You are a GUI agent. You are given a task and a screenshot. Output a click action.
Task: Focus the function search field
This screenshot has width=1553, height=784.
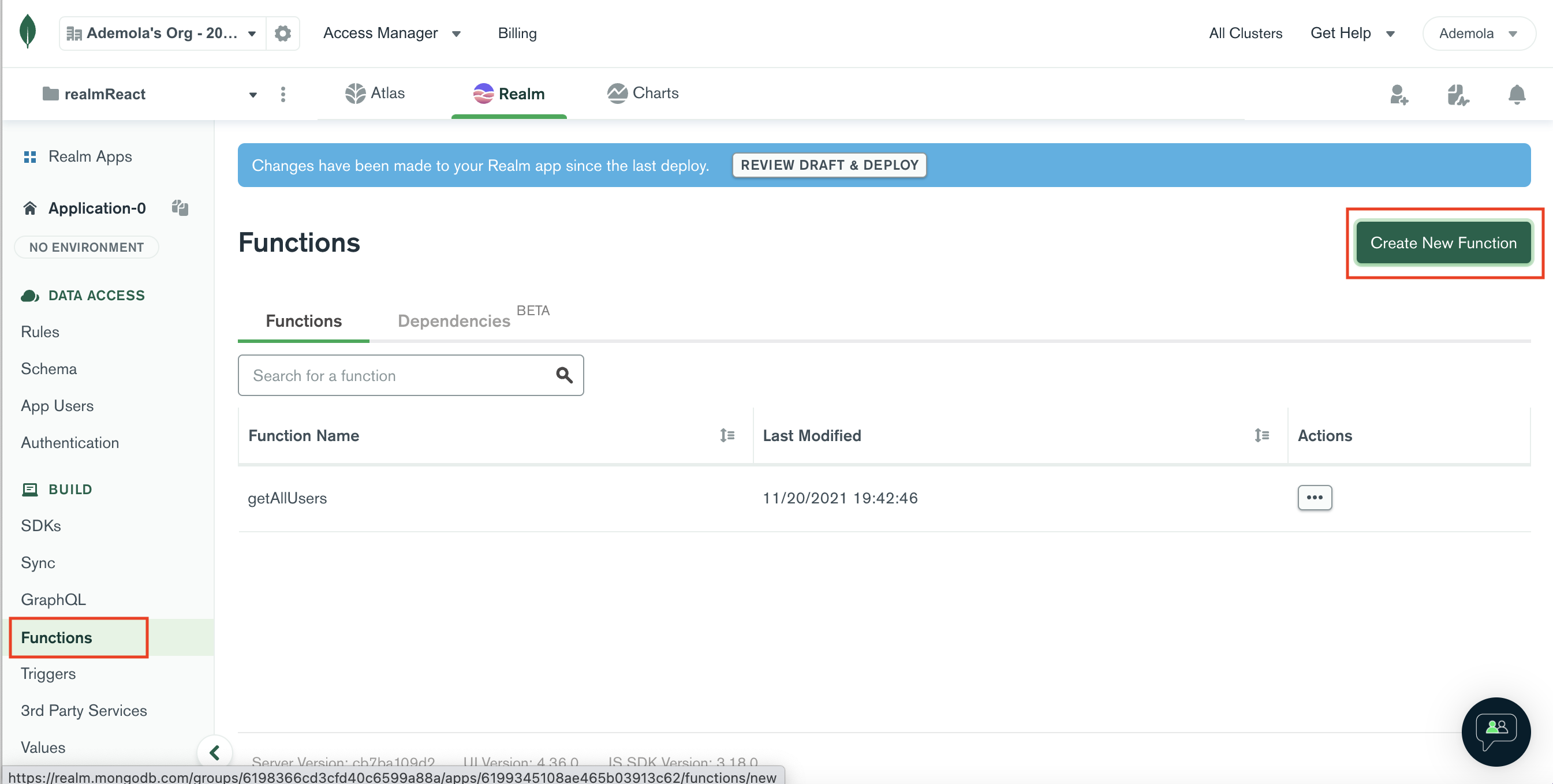[398, 375]
